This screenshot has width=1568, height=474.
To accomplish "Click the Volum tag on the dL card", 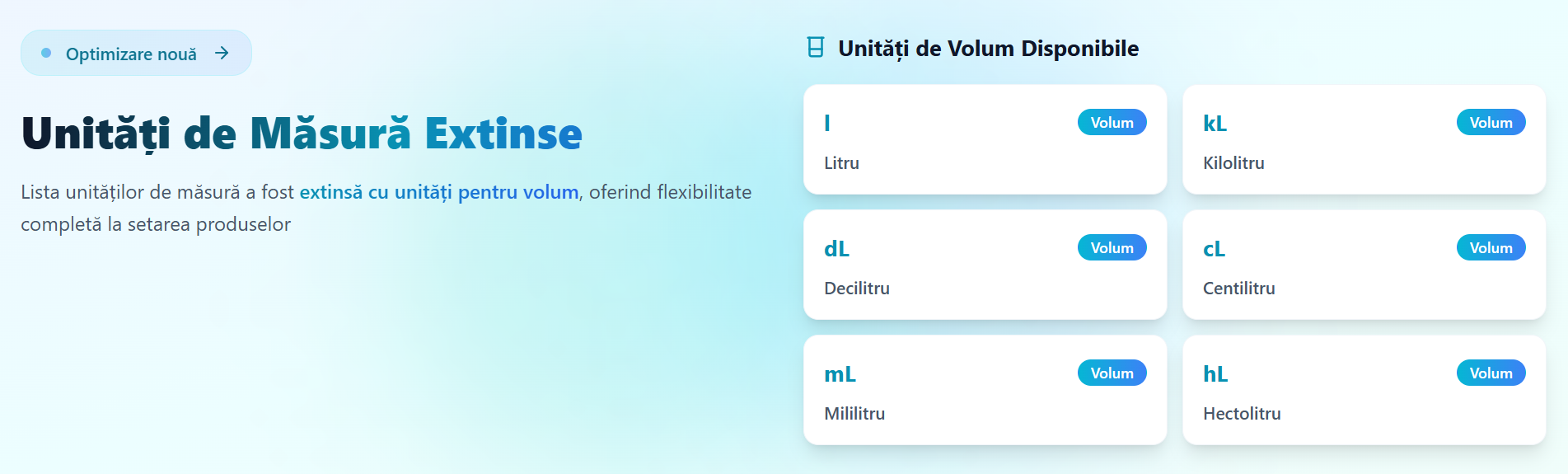I will click(1112, 247).
